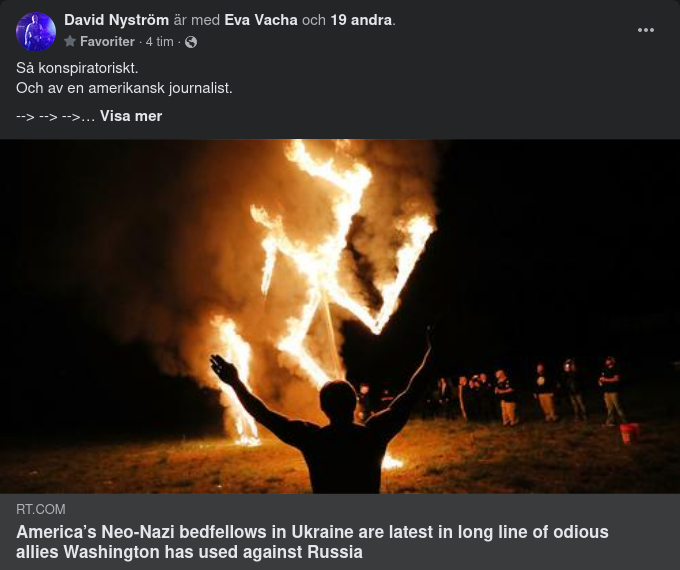This screenshot has height=570, width=680.
Task: Click the arrow symbols before Visa mer
Action: [x=55, y=117]
